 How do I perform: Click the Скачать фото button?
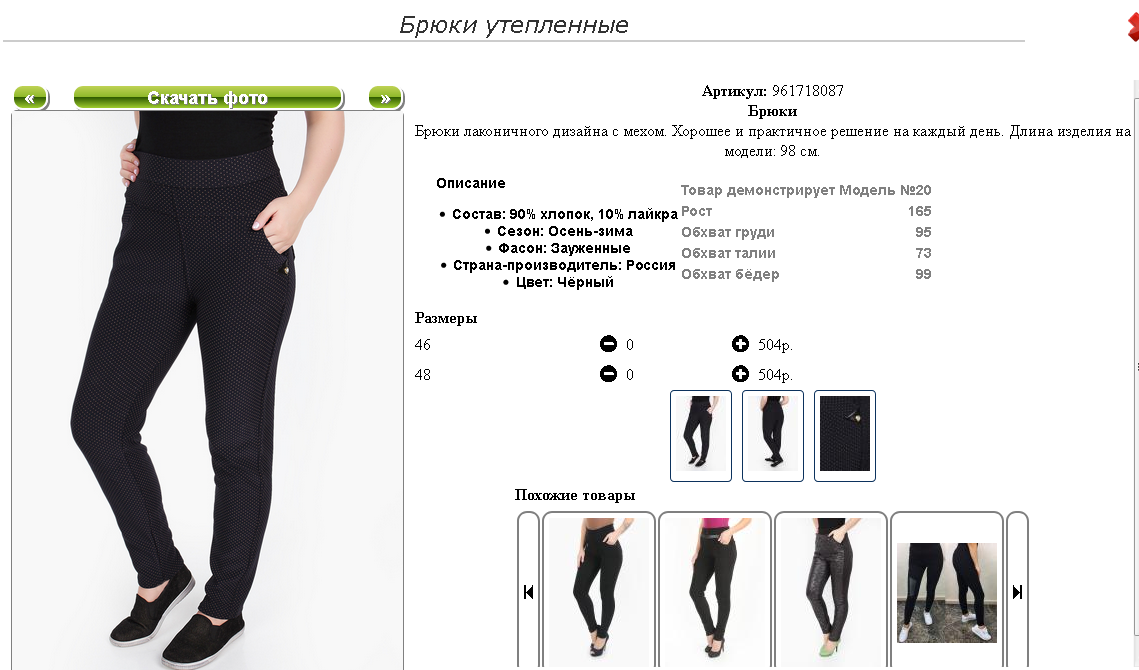[208, 97]
